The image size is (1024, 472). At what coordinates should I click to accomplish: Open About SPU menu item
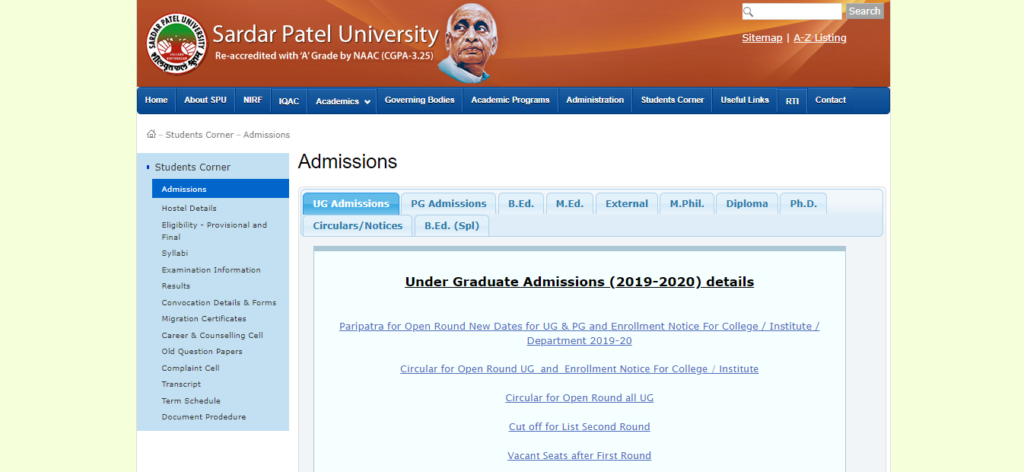coord(205,100)
